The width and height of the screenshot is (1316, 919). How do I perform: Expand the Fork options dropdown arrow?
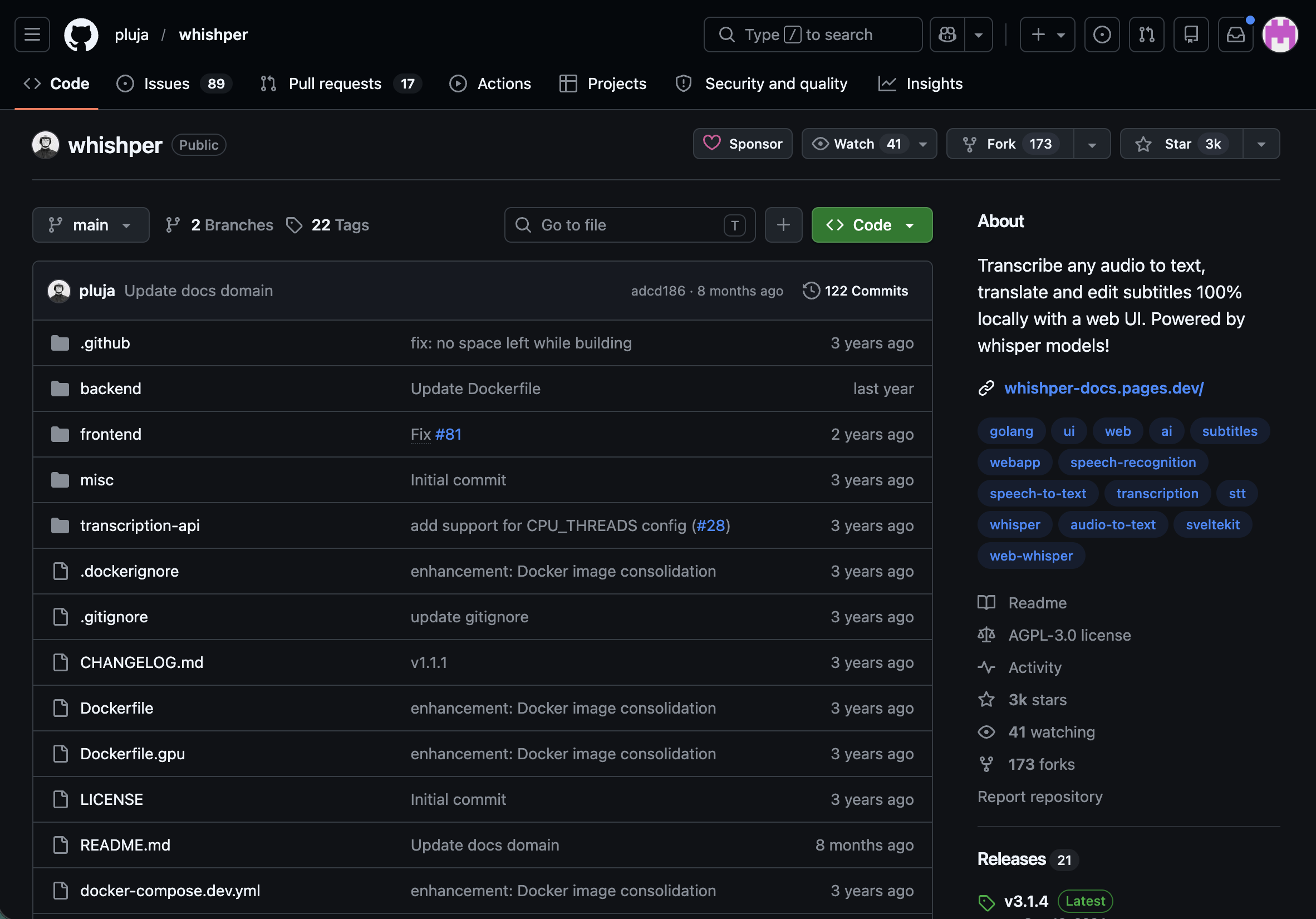(1091, 144)
